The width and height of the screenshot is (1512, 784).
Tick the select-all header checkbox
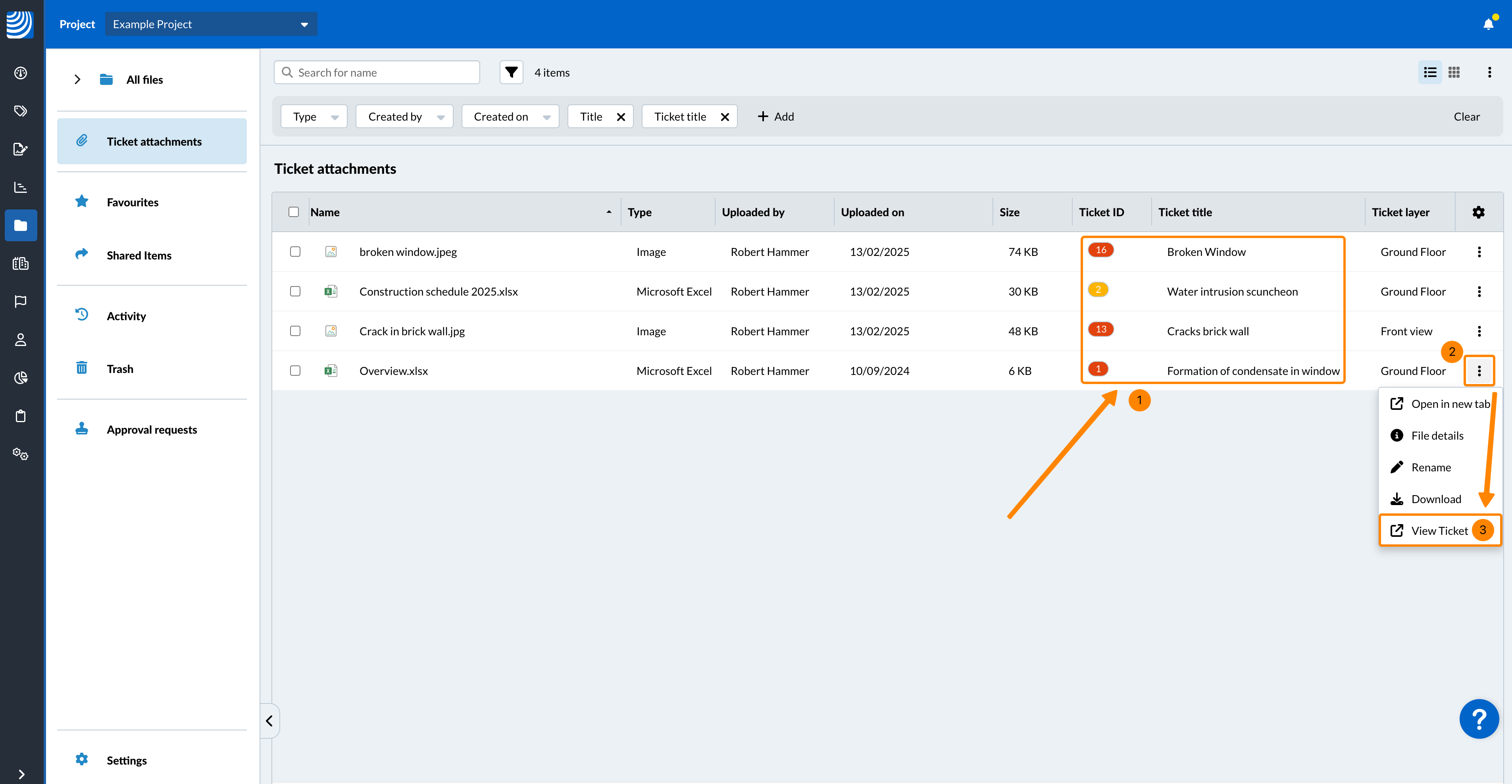[x=294, y=212]
